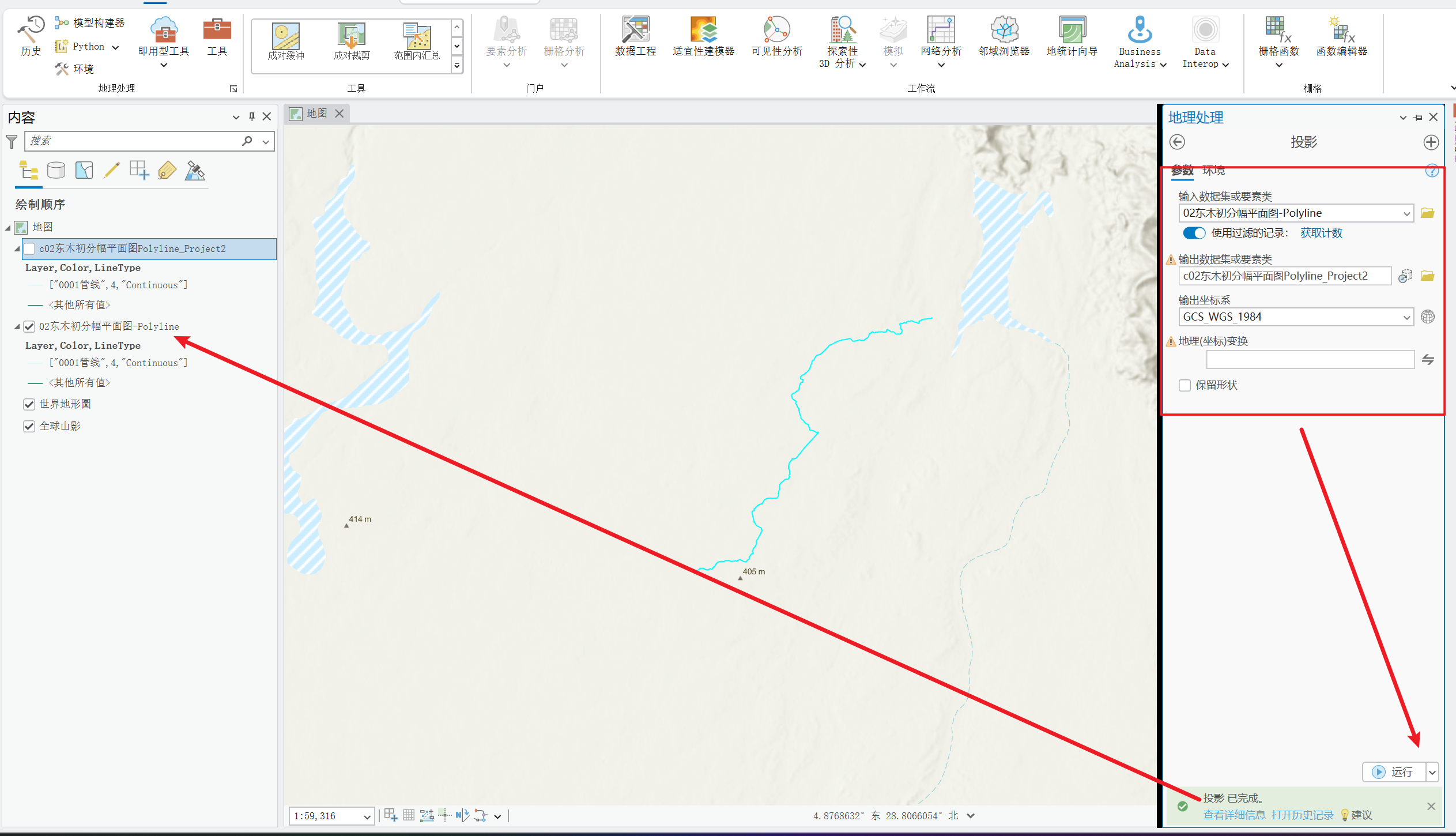This screenshot has height=836, width=1456.
Task: Switch to list by data source icon
Action: [x=56, y=171]
